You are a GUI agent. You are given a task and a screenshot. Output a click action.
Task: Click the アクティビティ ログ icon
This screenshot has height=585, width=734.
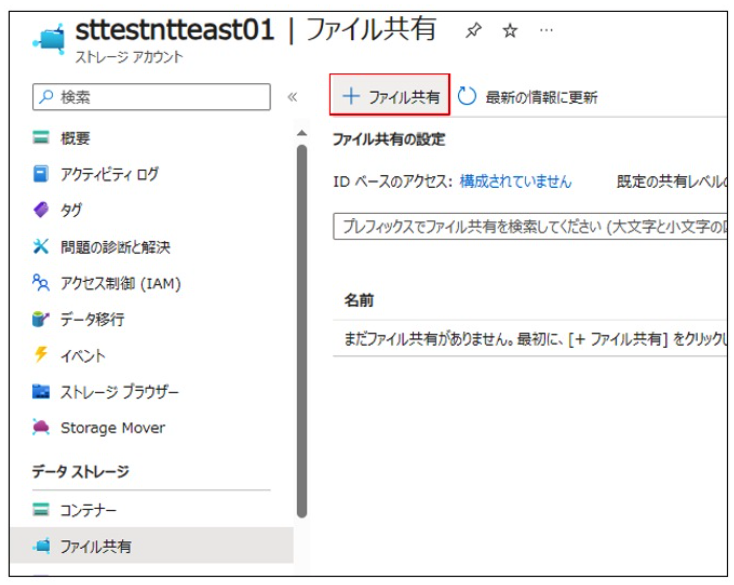coord(41,174)
